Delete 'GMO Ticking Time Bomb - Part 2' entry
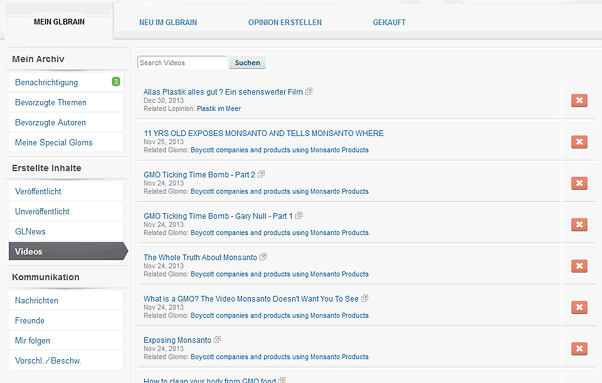Viewport: 602px width, 383px height. click(x=579, y=183)
